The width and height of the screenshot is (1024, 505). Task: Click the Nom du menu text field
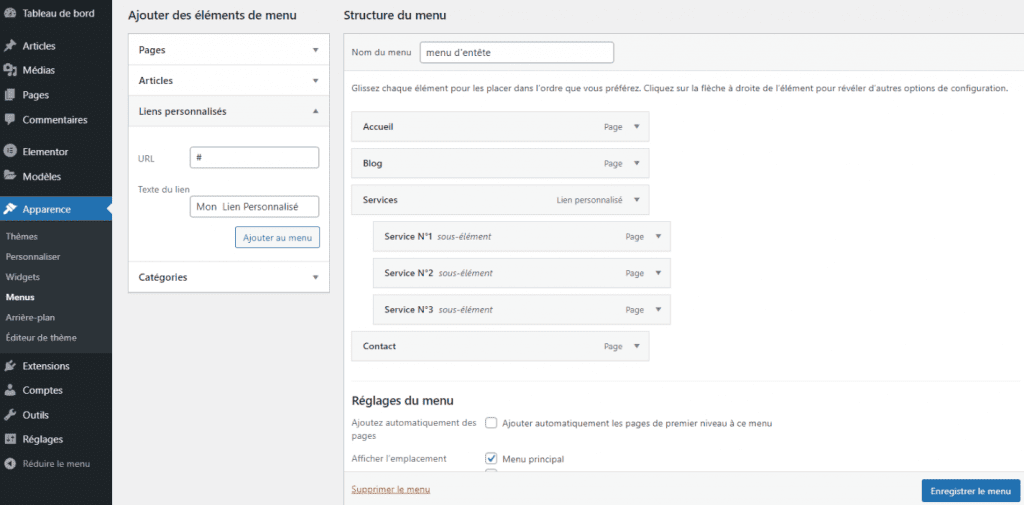517,53
